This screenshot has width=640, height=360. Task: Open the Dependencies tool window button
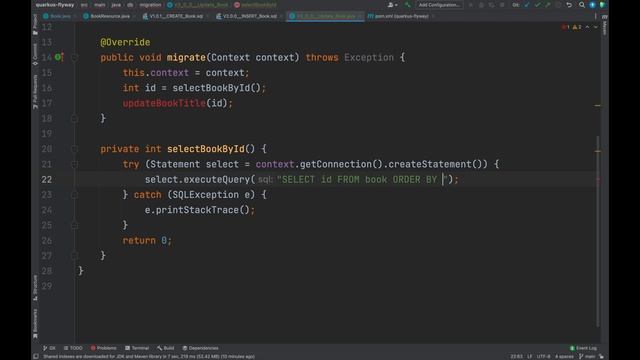pos(200,348)
